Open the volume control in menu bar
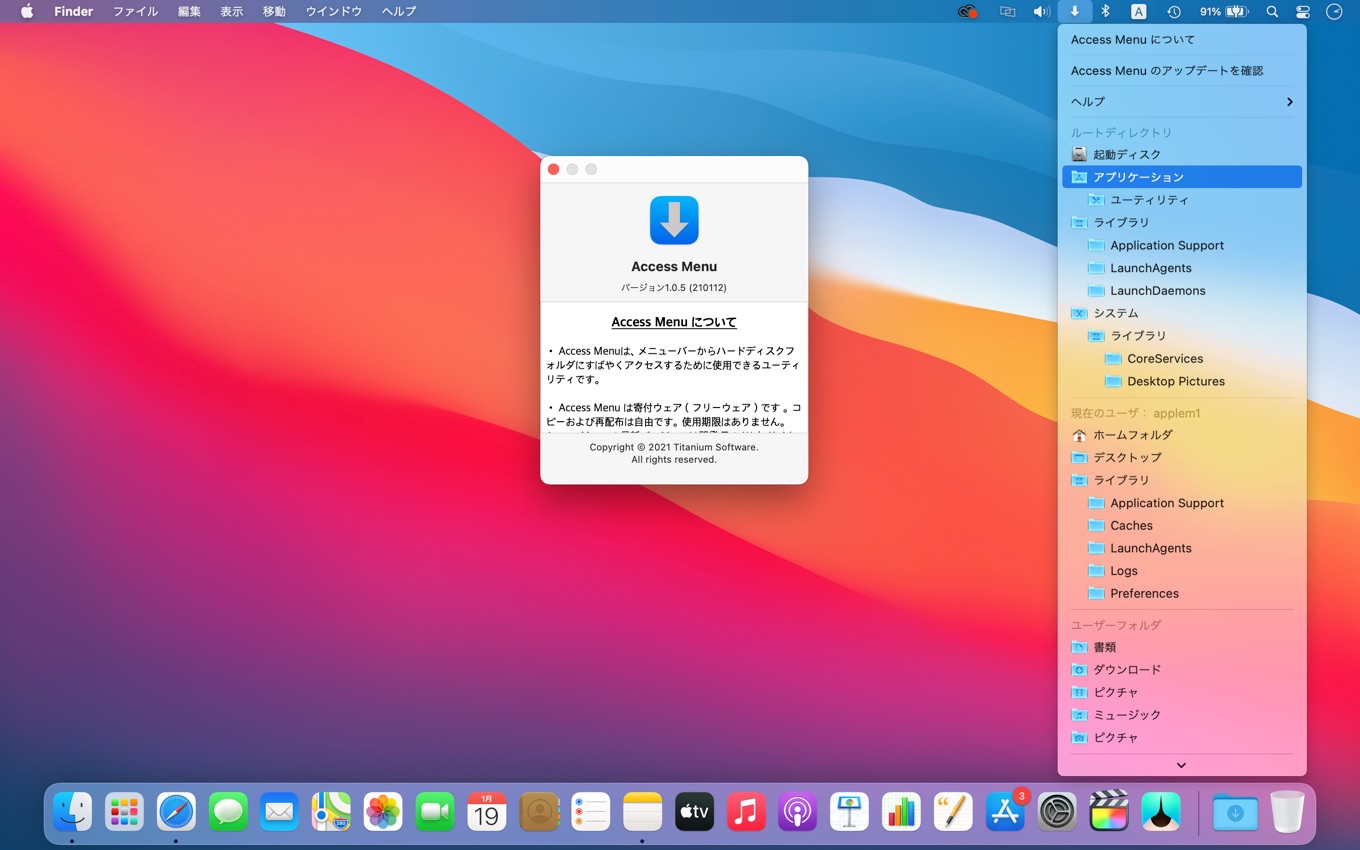1360x850 pixels. (1041, 12)
